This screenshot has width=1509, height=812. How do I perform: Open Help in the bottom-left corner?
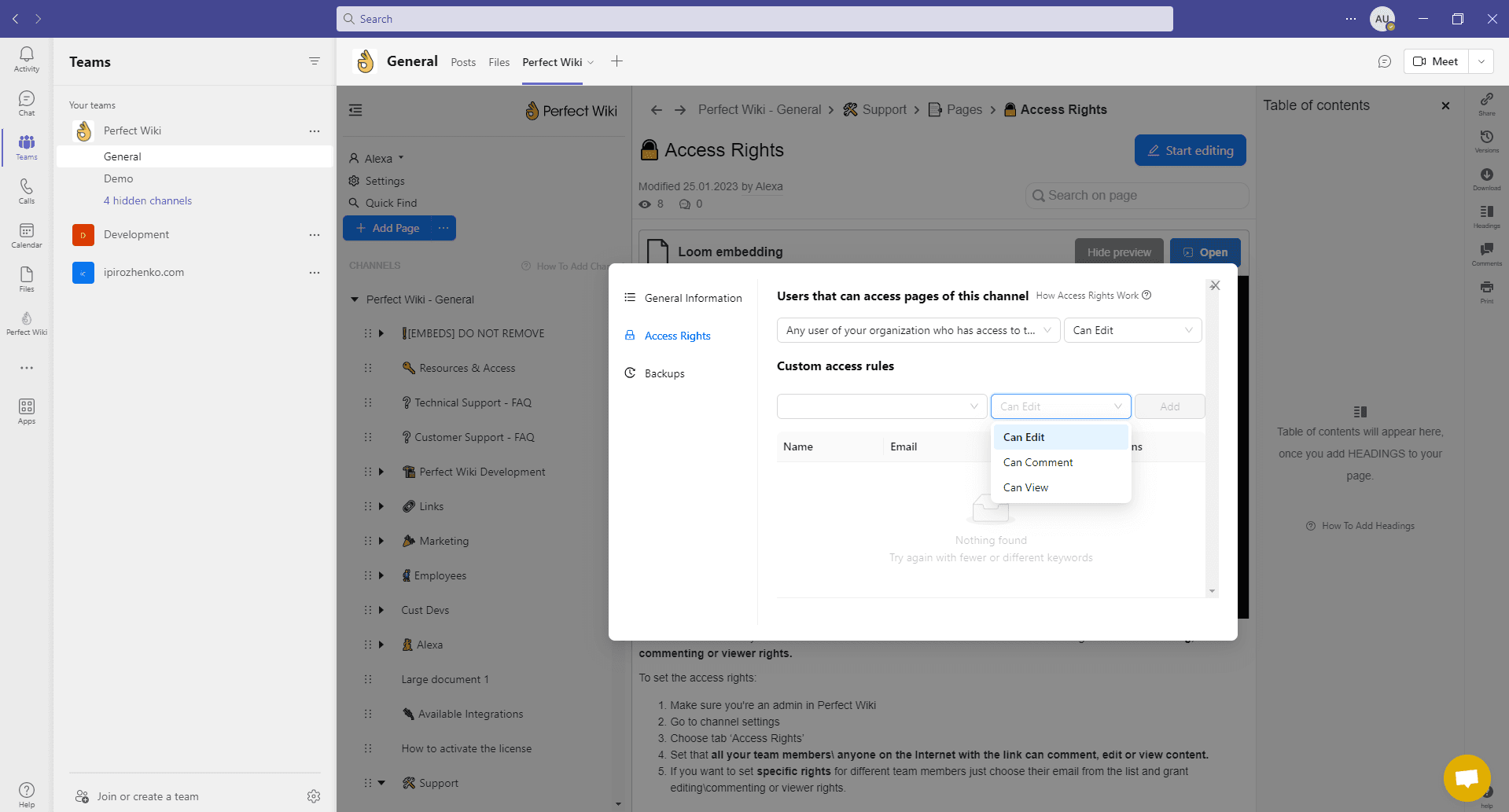pyautogui.click(x=27, y=795)
